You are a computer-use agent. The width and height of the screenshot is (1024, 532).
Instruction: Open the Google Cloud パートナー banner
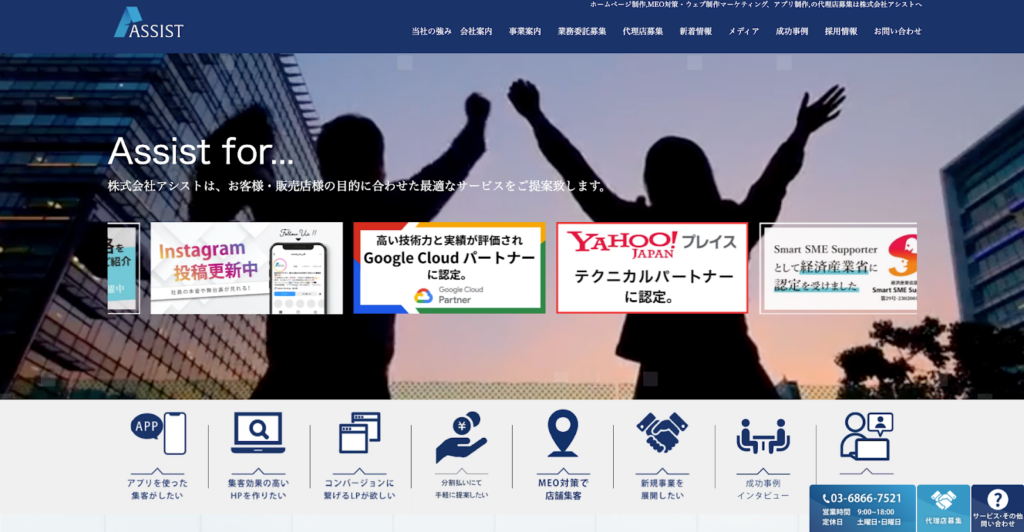pyautogui.click(x=449, y=268)
